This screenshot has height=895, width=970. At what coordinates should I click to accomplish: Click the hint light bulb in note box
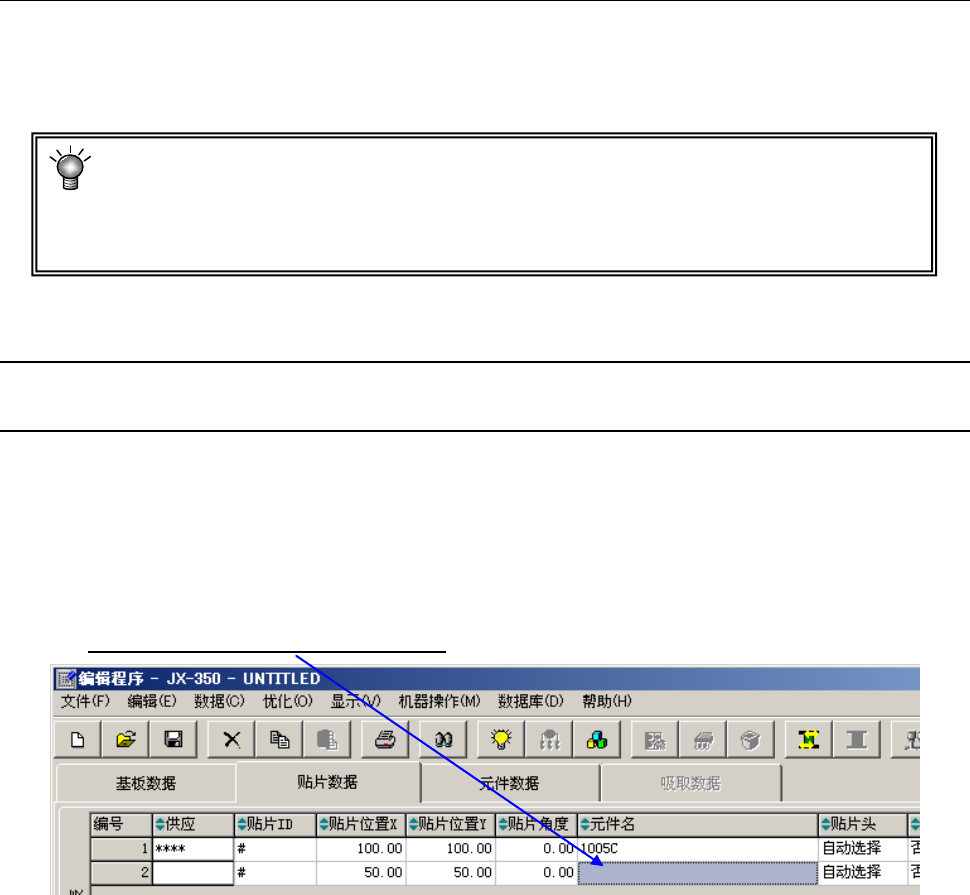click(70, 168)
